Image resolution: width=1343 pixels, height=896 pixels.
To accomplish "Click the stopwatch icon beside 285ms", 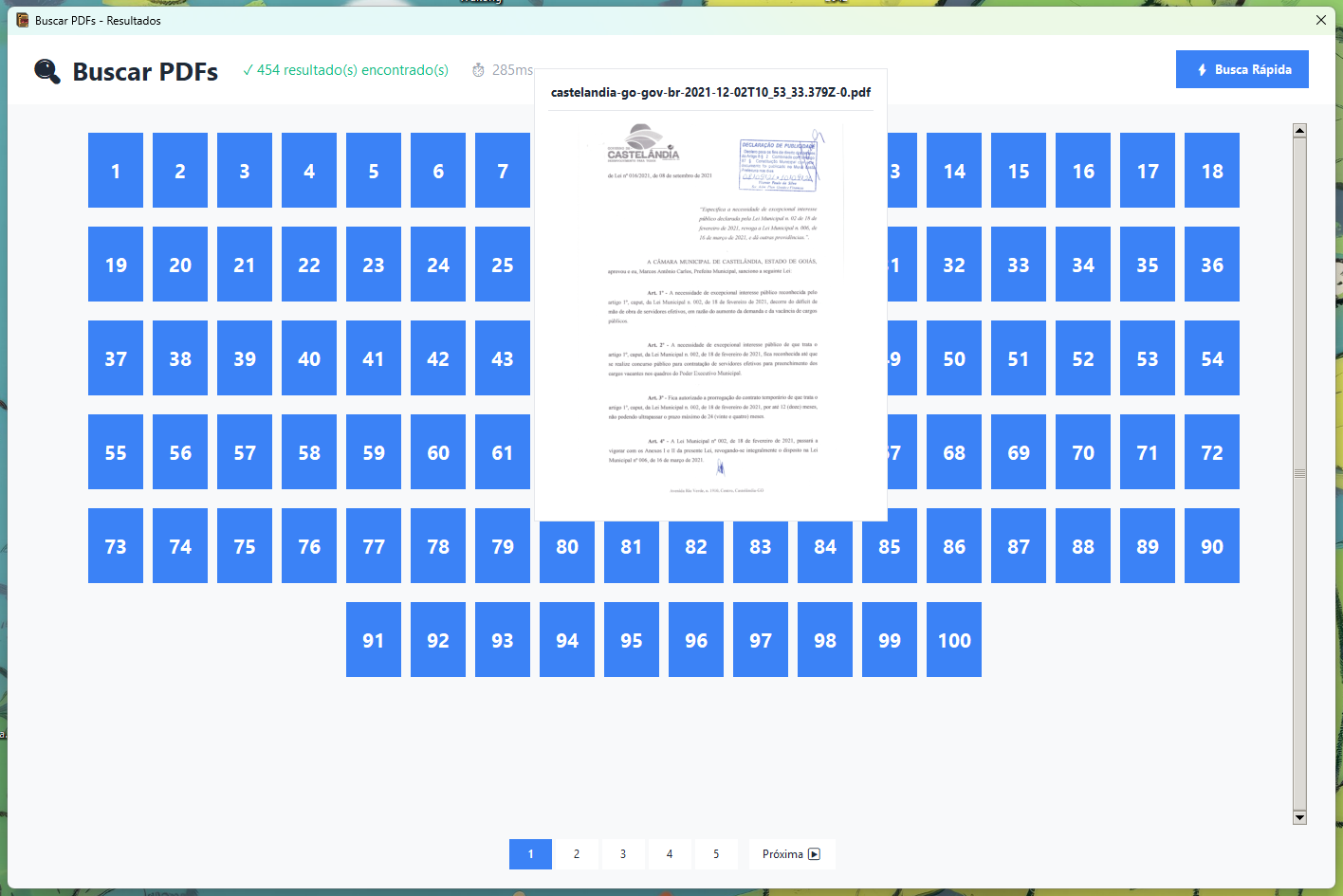I will click(x=477, y=69).
